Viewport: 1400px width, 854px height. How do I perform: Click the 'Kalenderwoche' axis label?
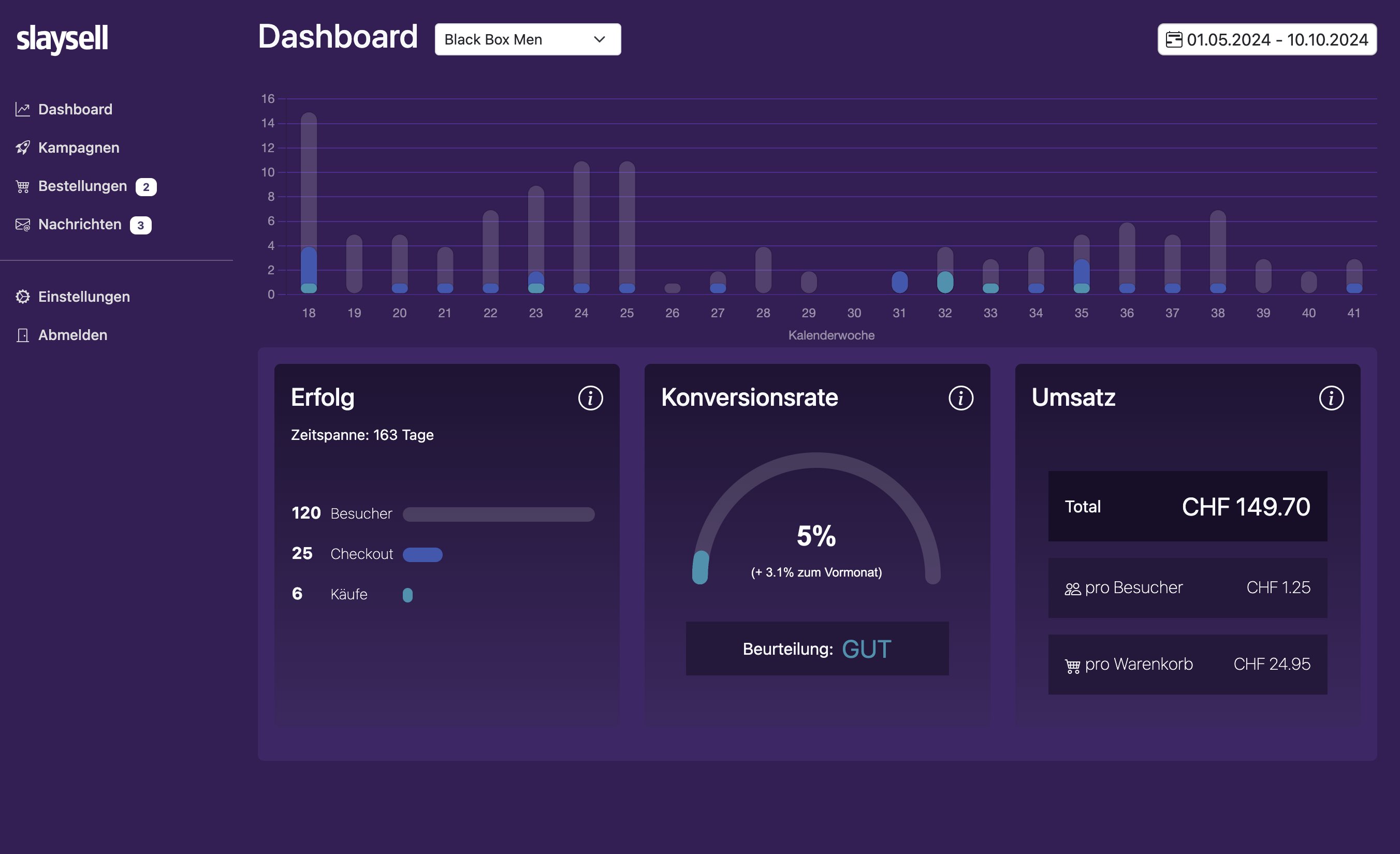click(832, 335)
